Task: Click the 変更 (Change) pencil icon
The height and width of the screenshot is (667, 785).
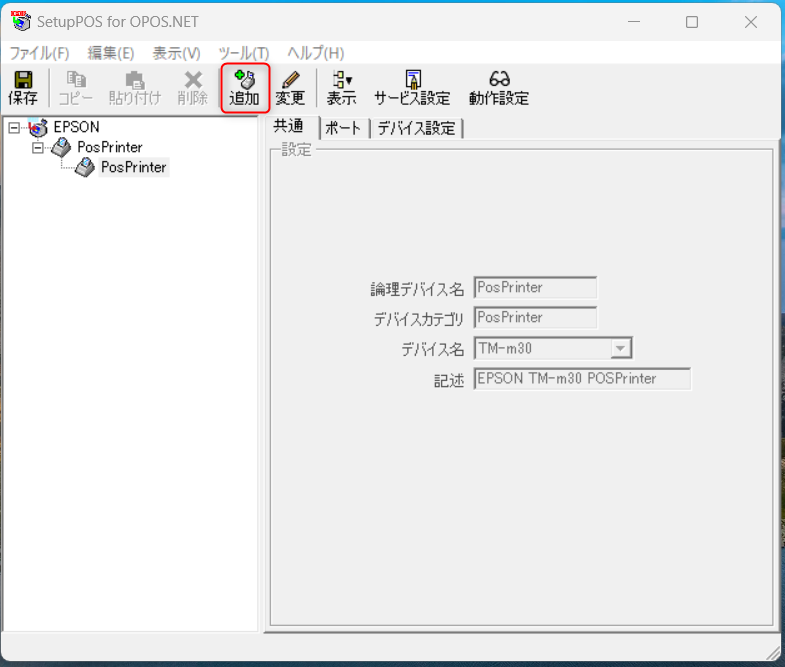Action: 290,87
